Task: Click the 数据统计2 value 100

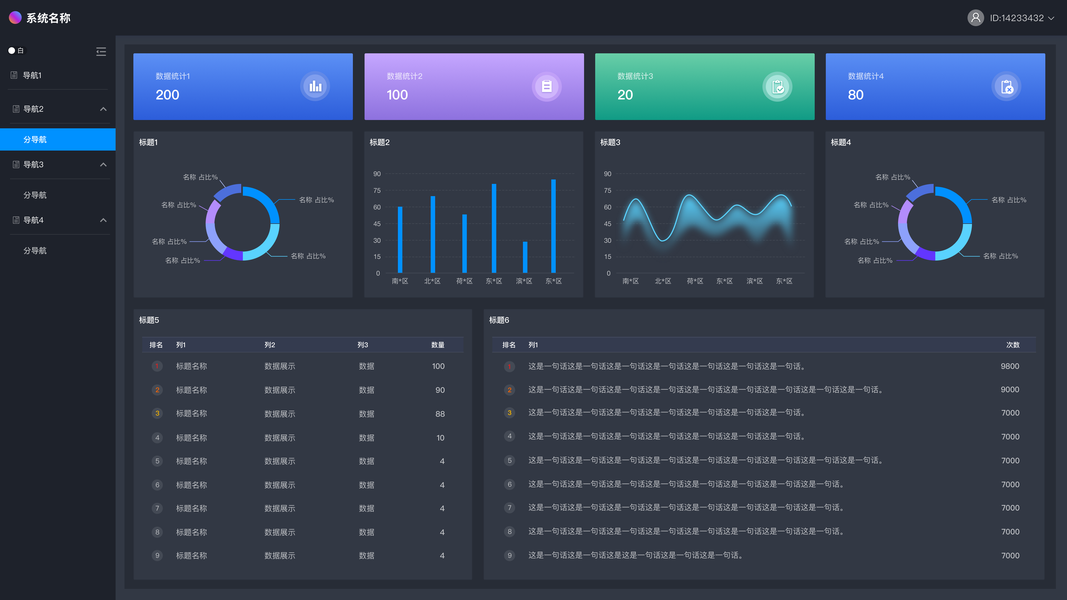Action: click(x=397, y=95)
